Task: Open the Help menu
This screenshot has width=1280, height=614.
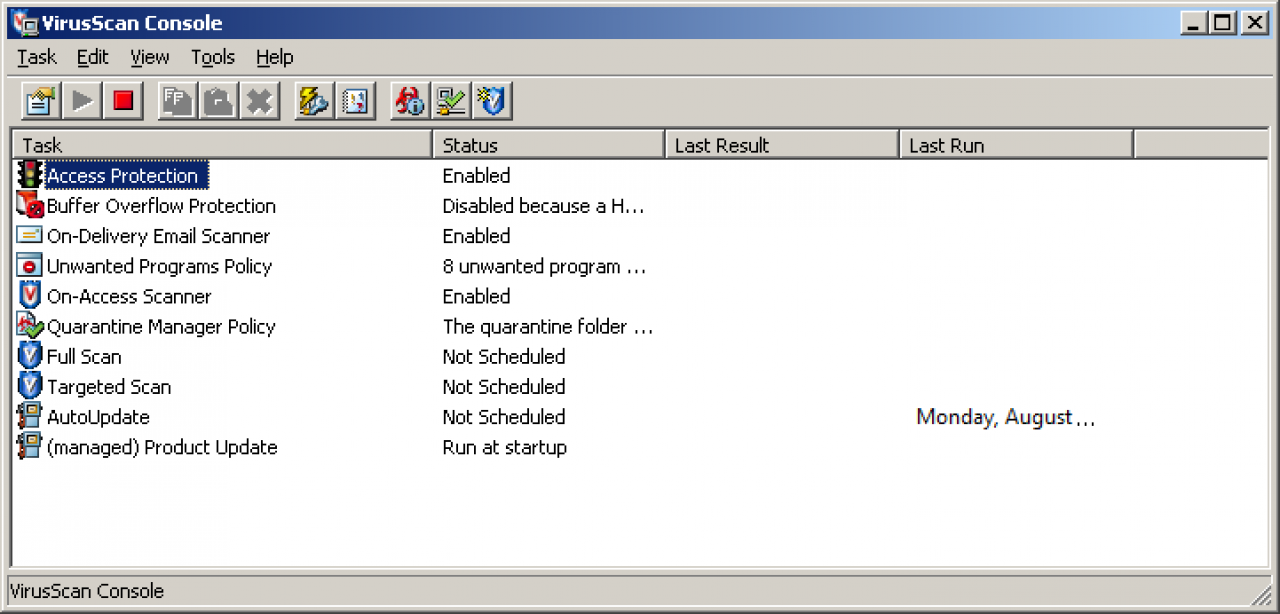Action: (275, 57)
